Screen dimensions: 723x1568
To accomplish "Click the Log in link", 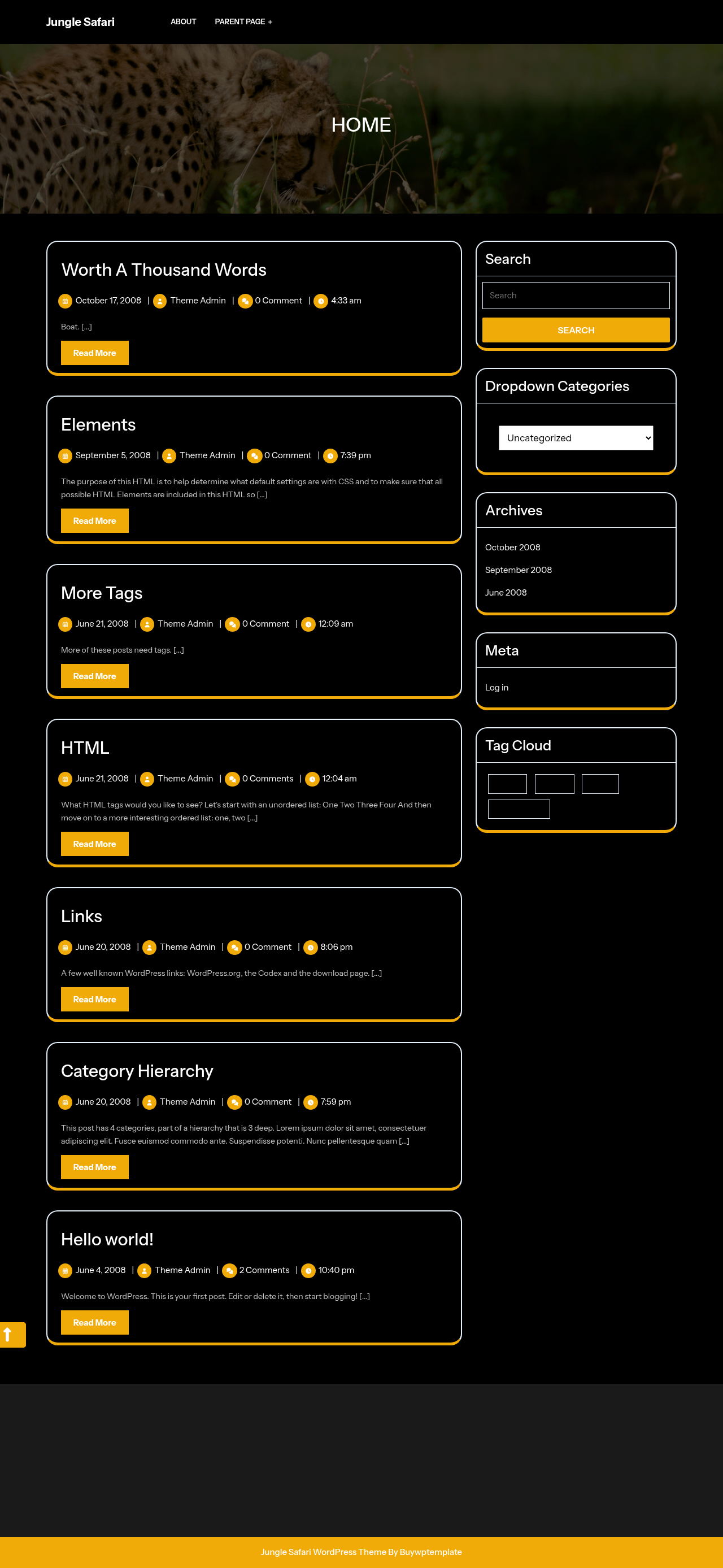I will [496, 687].
